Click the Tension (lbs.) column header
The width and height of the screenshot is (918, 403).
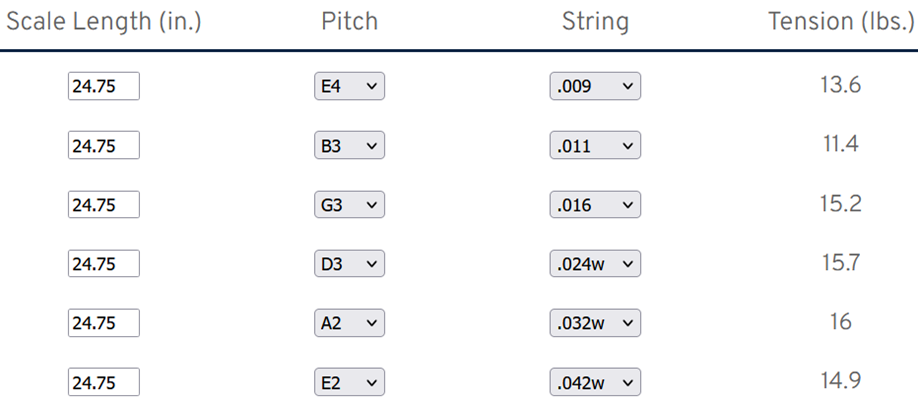[839, 22]
